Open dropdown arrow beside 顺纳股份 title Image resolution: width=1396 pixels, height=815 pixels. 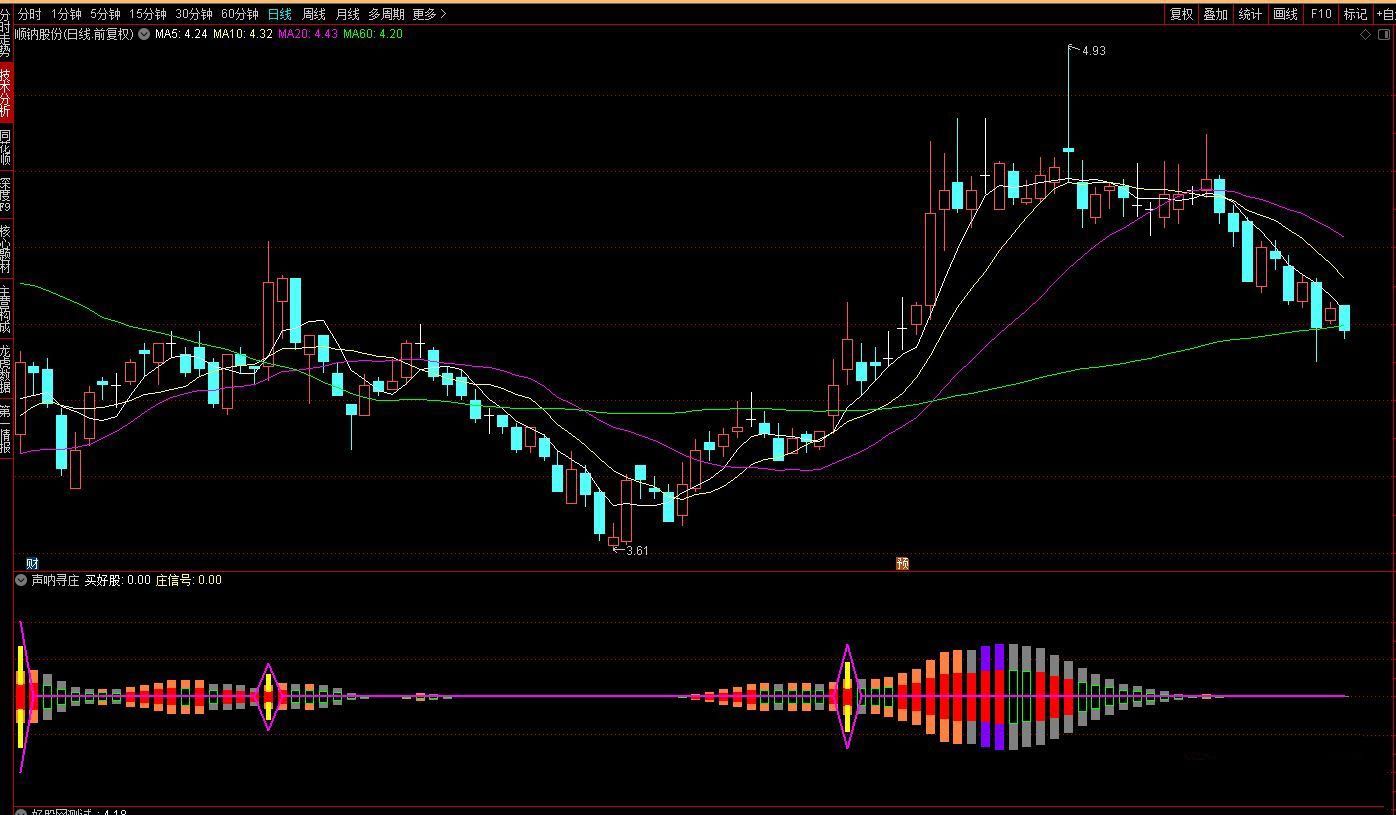(144, 34)
